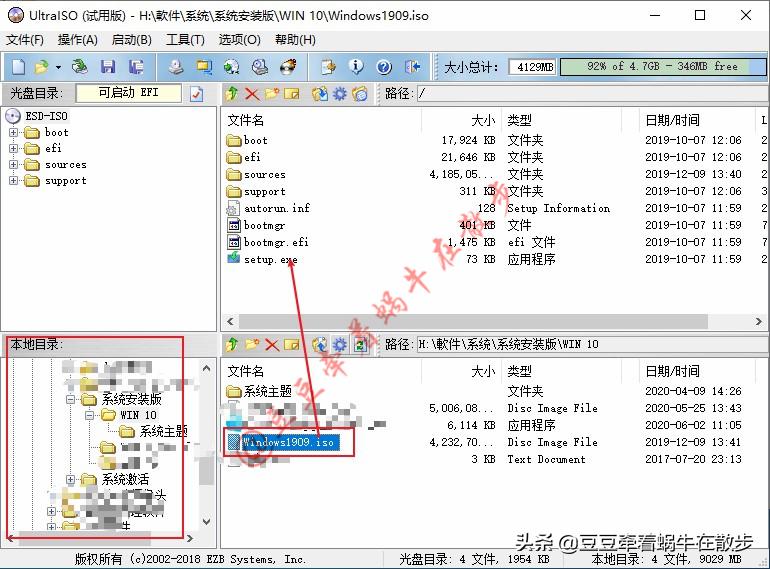Click the image properties checkmark icon

pyautogui.click(x=196, y=93)
